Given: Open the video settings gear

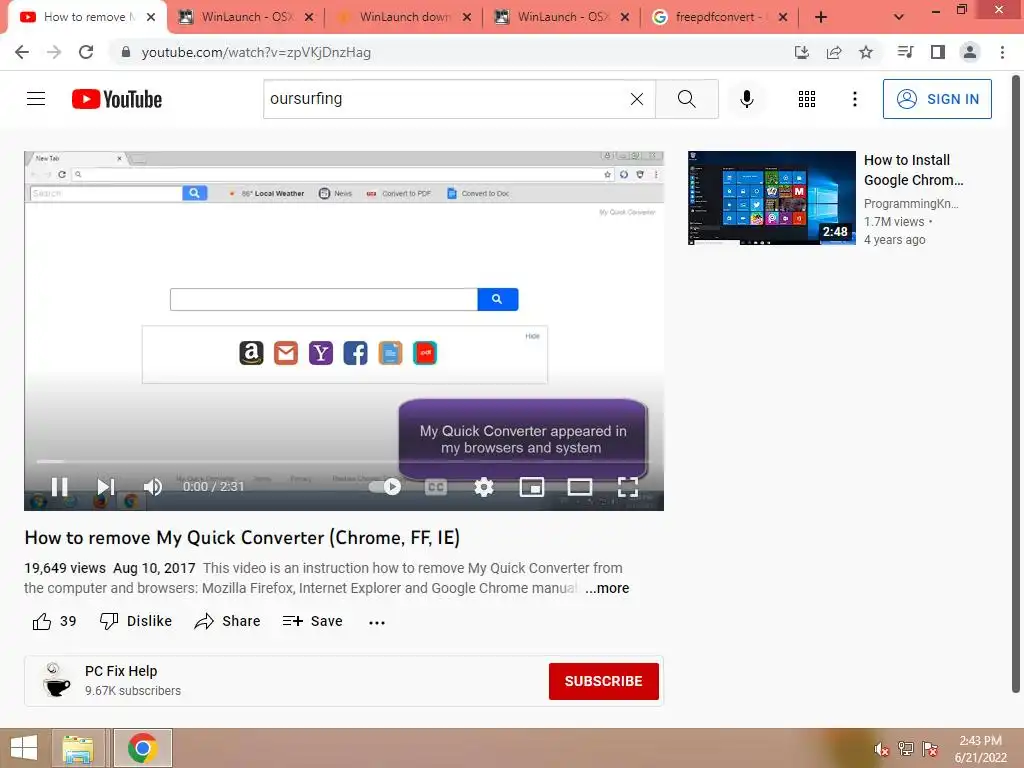Looking at the screenshot, I should point(484,487).
